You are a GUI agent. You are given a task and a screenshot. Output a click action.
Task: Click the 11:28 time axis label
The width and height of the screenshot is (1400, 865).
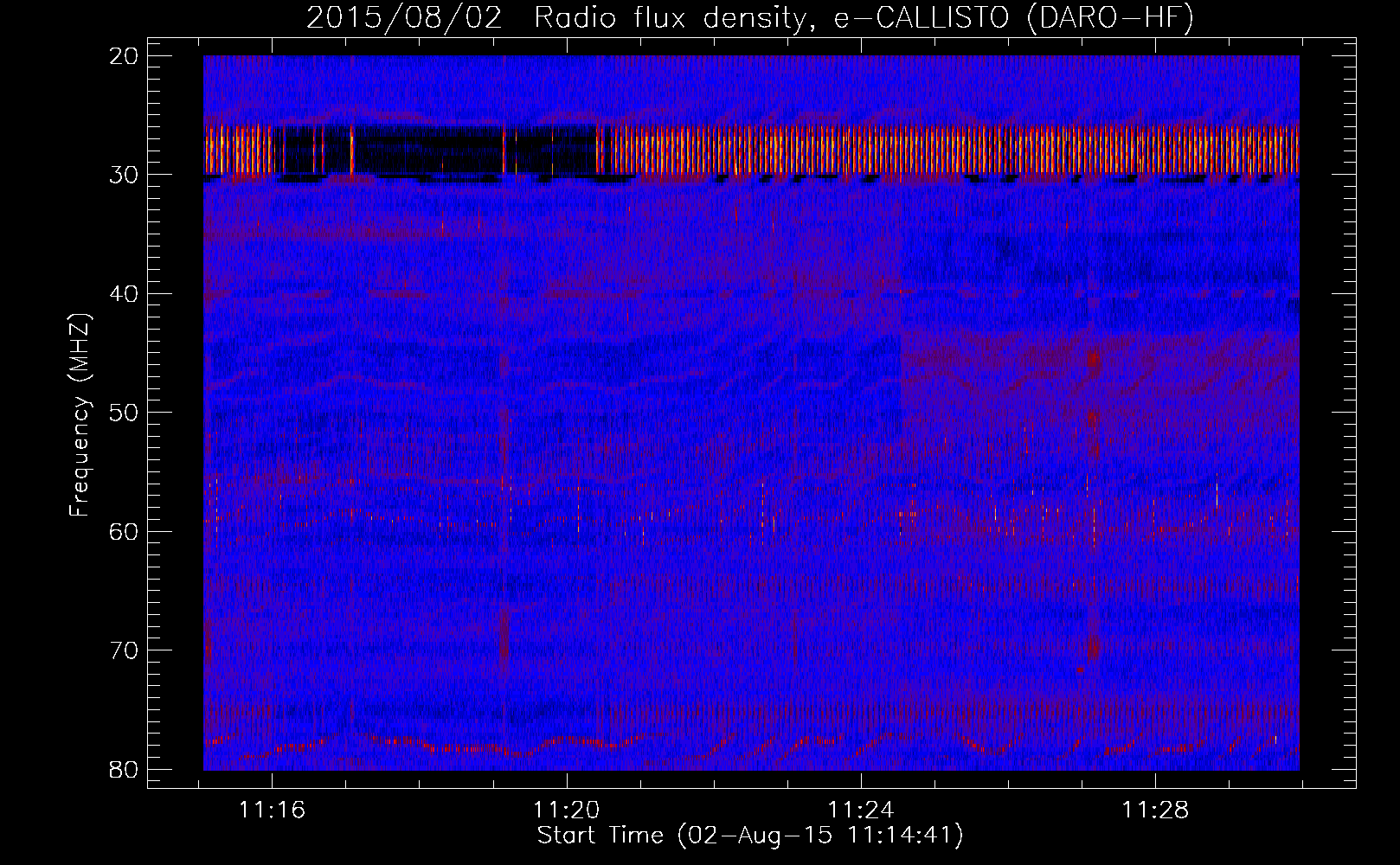(1156, 811)
